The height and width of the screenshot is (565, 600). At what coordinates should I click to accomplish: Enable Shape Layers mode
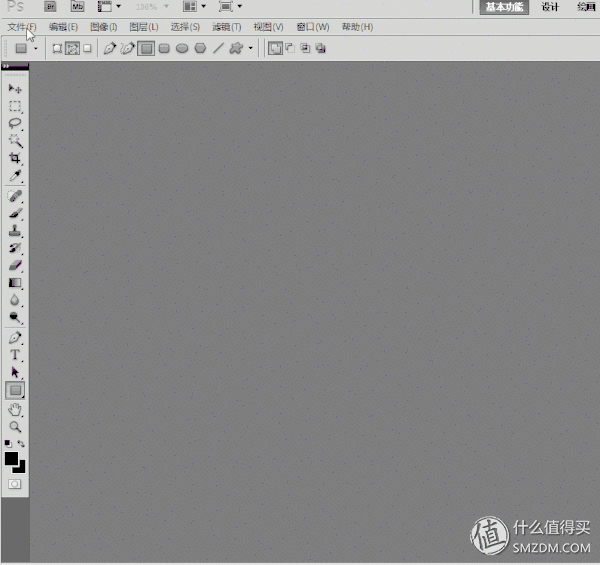tap(57, 49)
